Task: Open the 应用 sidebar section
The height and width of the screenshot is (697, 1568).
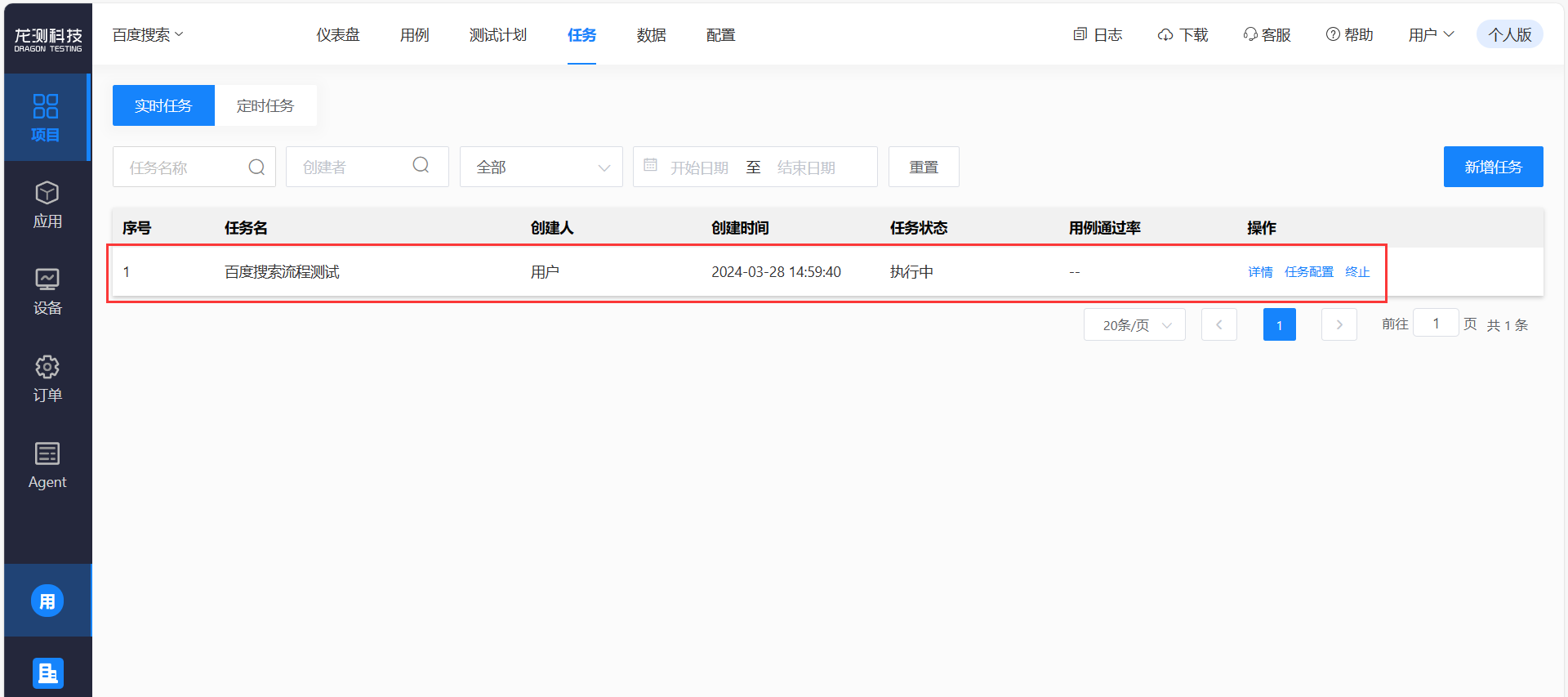Action: 47,204
